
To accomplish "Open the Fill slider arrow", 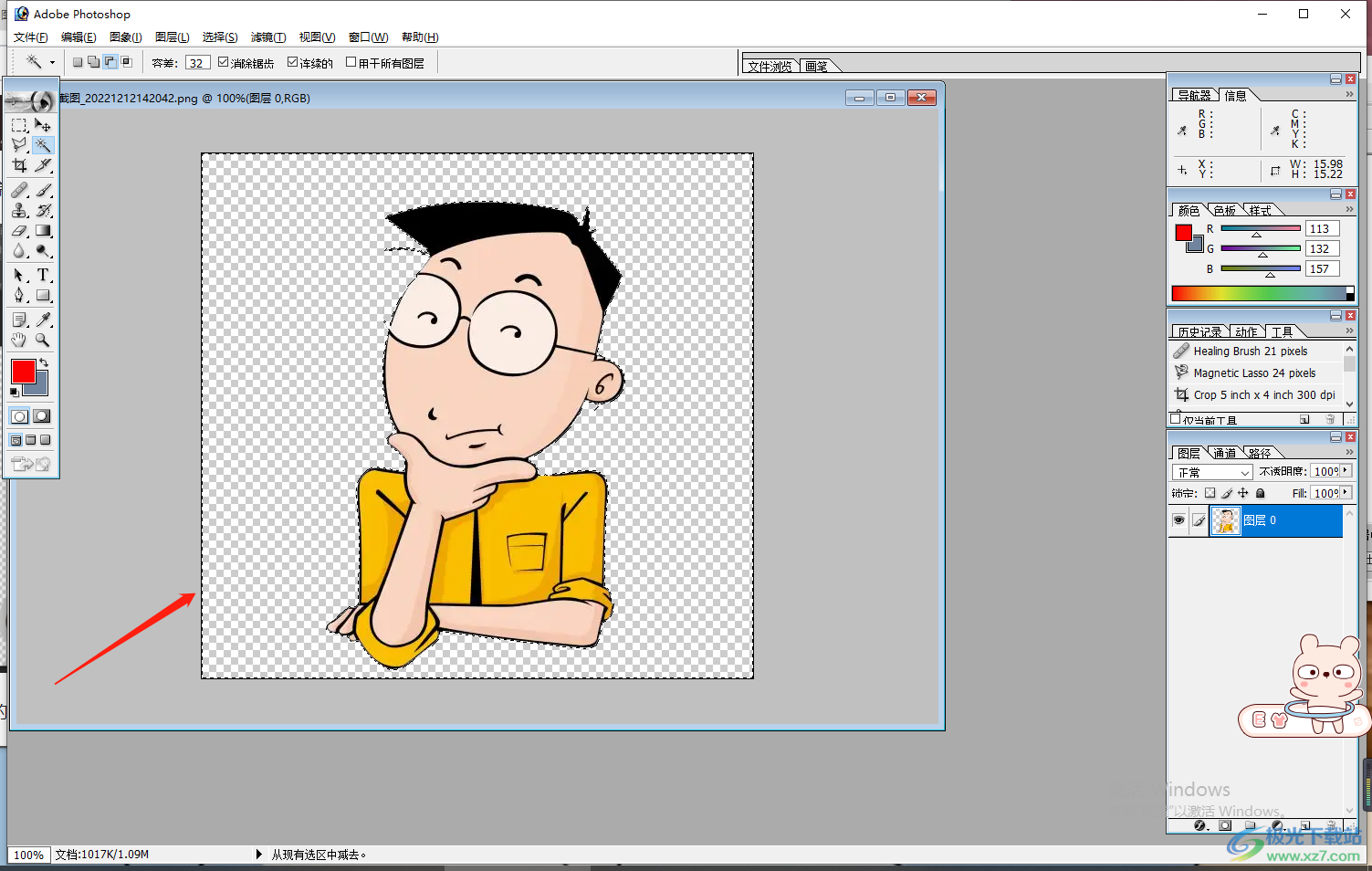I will 1346,493.
